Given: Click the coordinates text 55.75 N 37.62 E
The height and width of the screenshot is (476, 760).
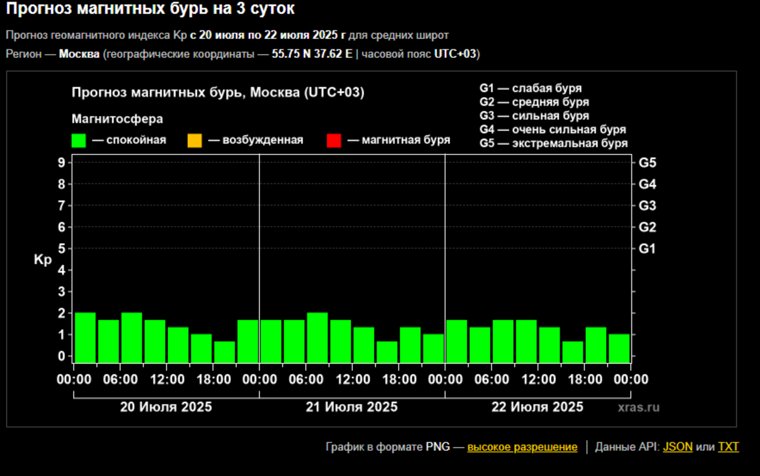Looking at the screenshot, I should coord(312,54).
